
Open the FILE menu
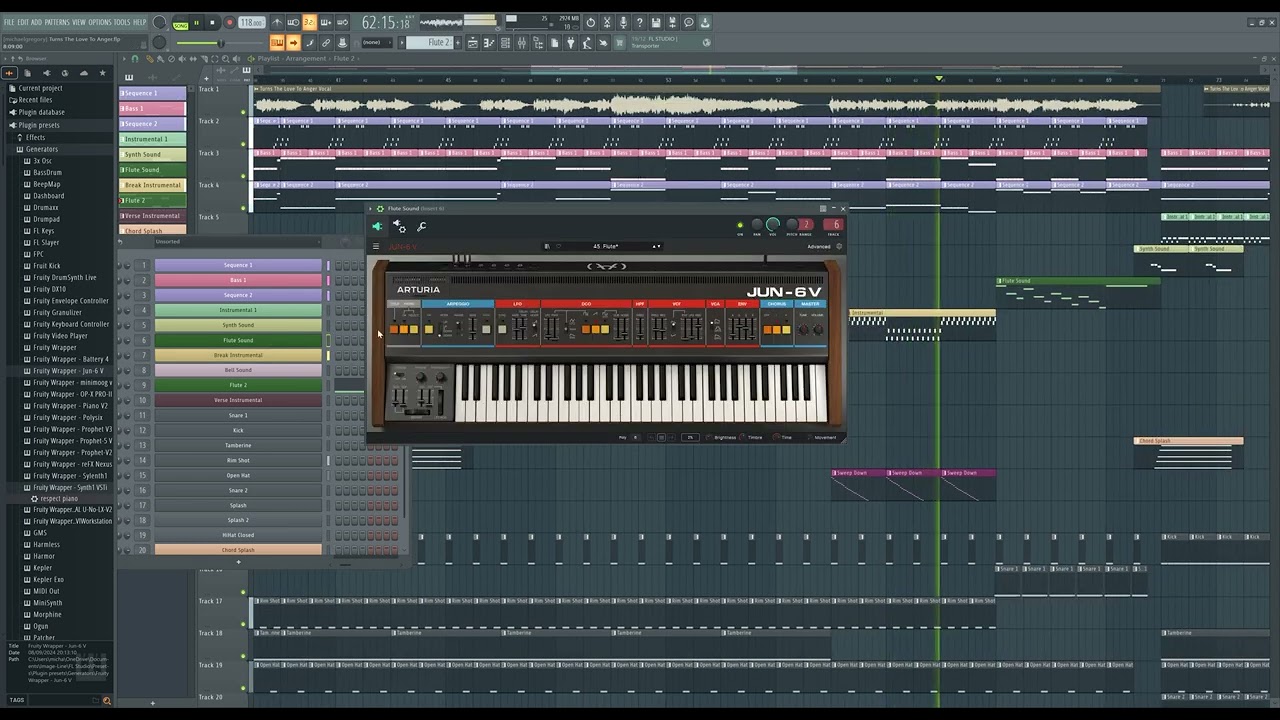coord(9,22)
